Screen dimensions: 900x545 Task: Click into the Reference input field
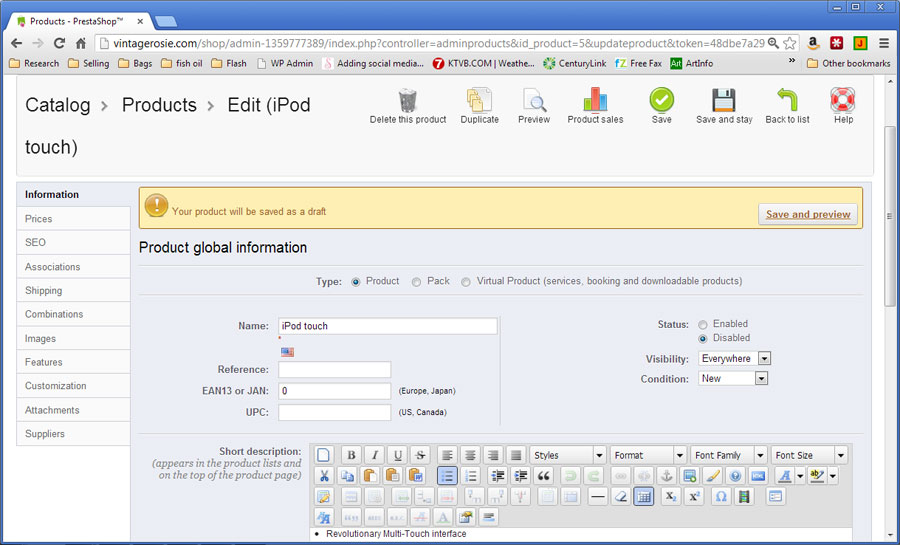[335, 369]
